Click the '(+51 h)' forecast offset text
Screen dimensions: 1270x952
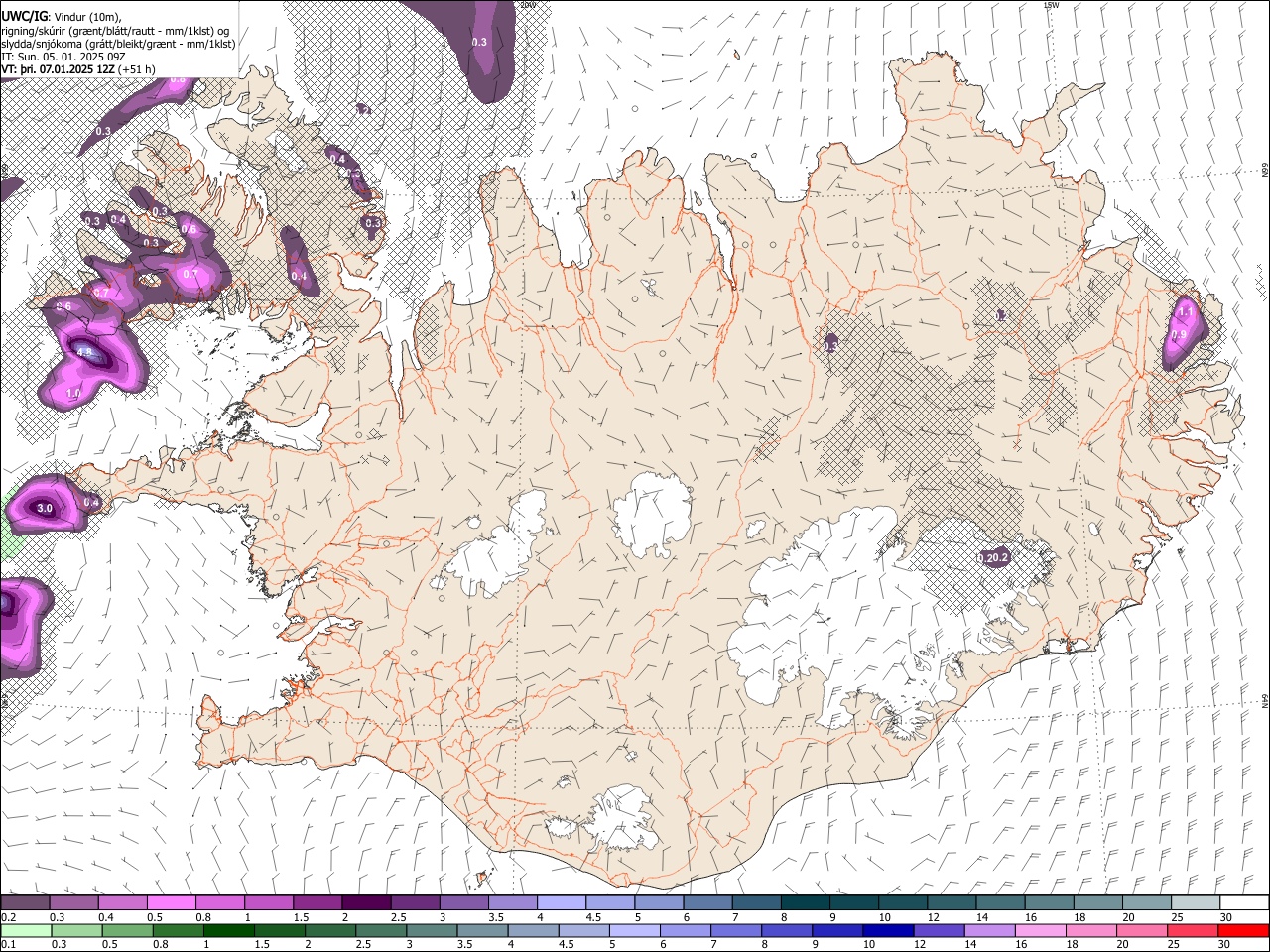(x=137, y=69)
